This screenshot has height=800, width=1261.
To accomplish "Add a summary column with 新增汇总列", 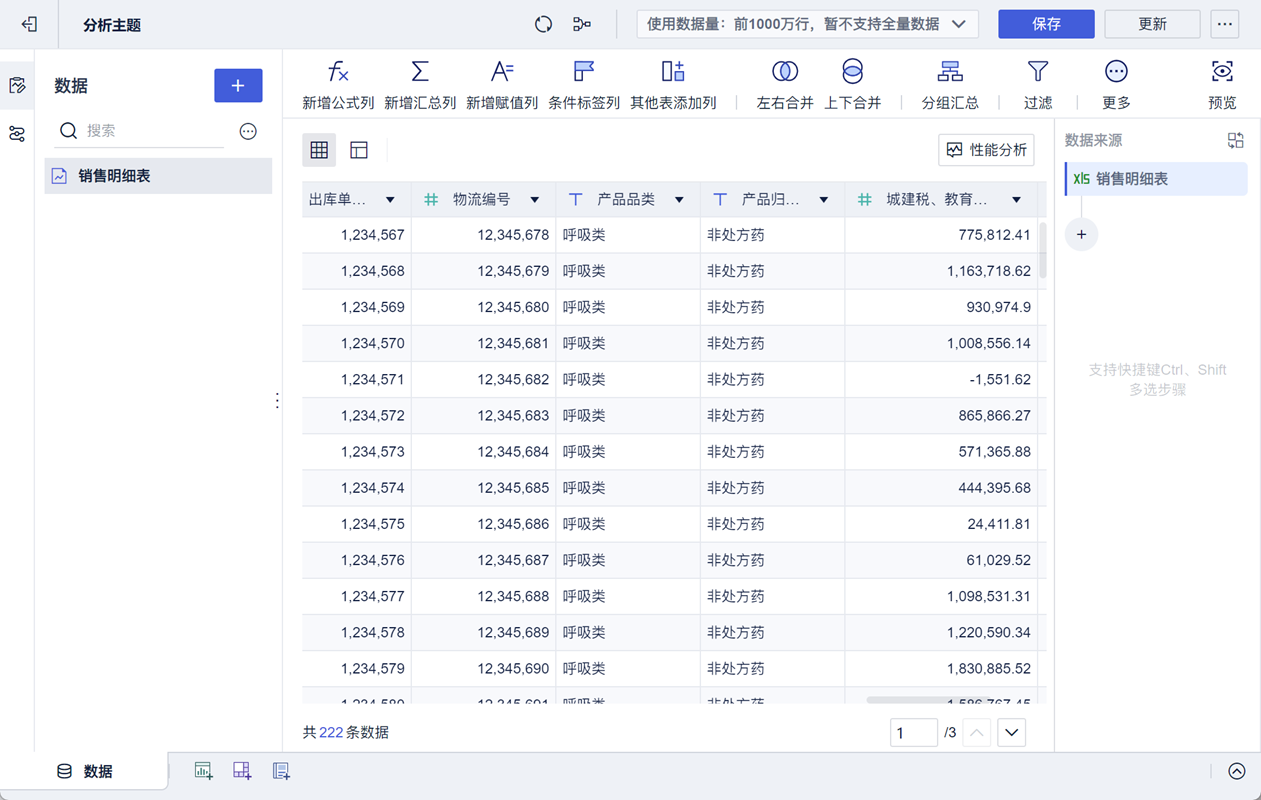I will tap(420, 72).
